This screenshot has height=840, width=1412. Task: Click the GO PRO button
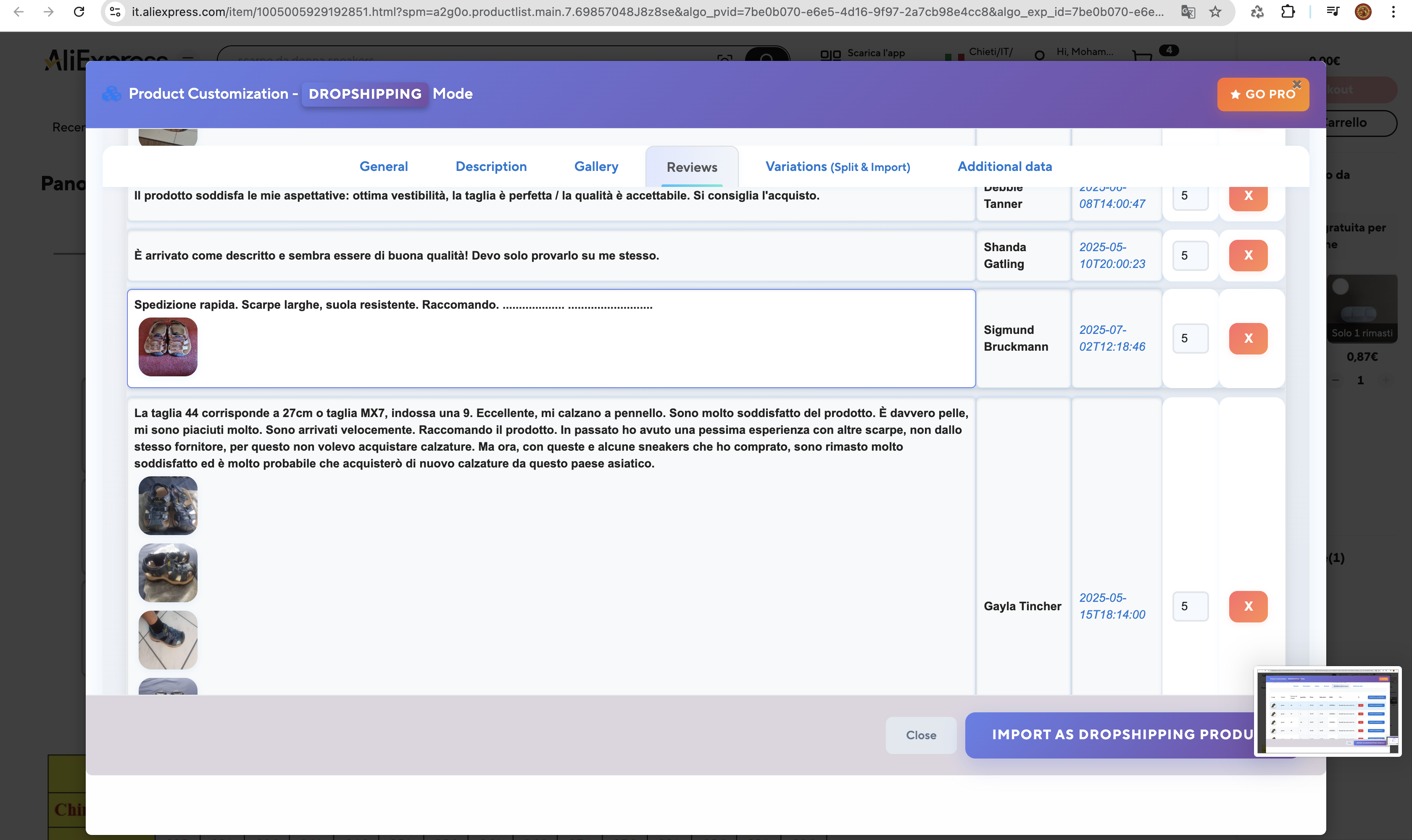tap(1263, 94)
